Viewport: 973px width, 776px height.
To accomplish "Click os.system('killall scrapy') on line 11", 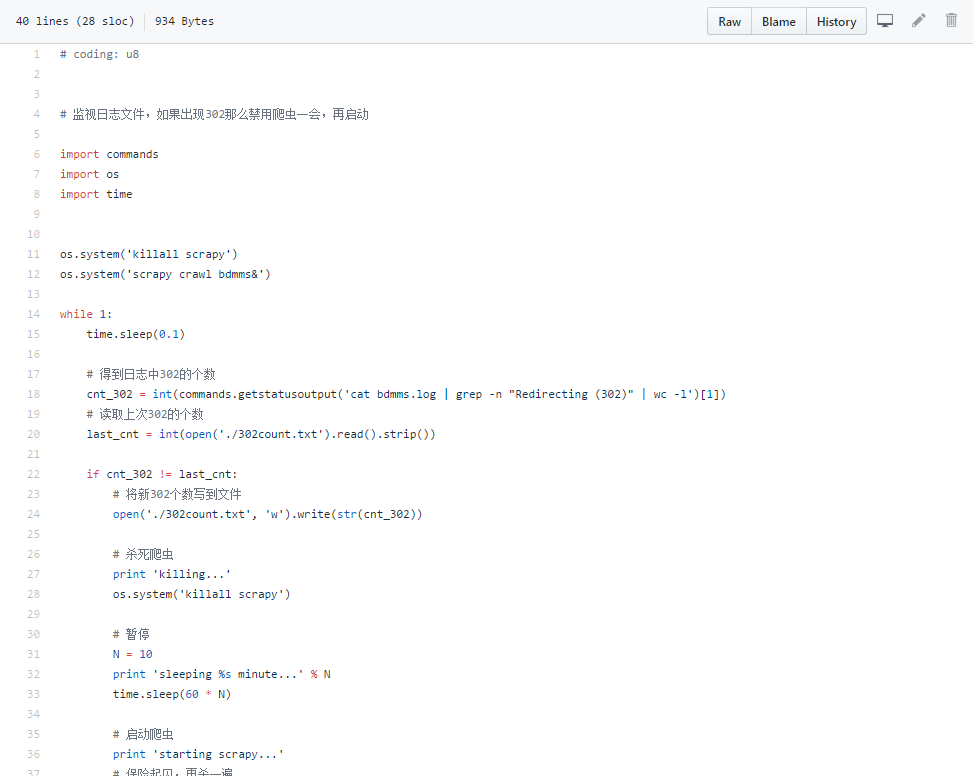I will [149, 254].
